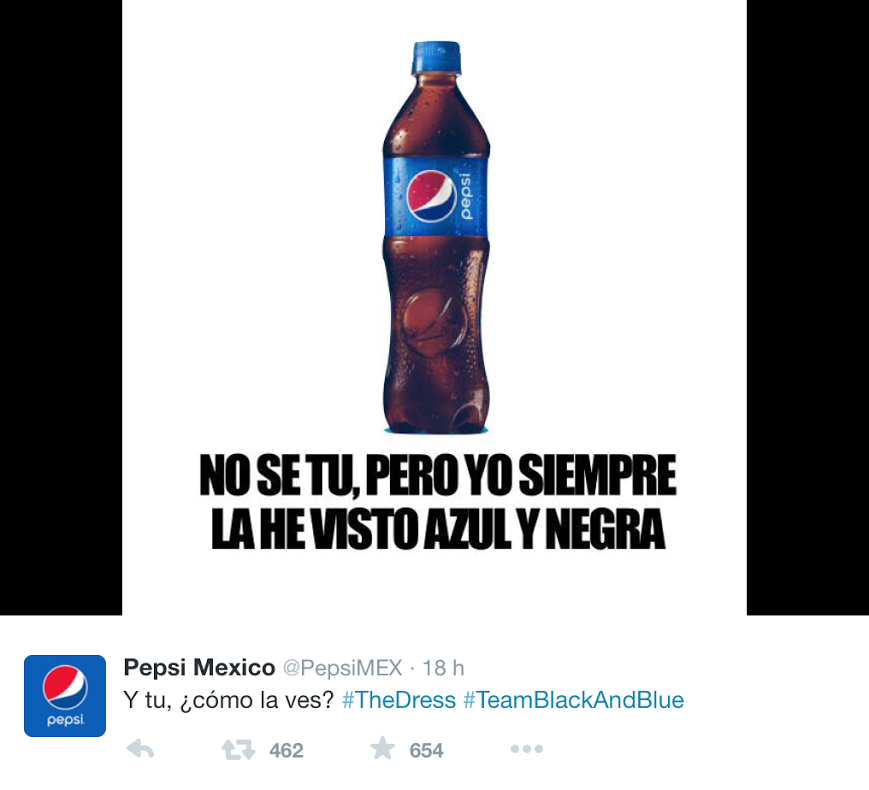This screenshot has width=869, height=790.
Task: Click the reply arrow icon
Action: [140, 750]
